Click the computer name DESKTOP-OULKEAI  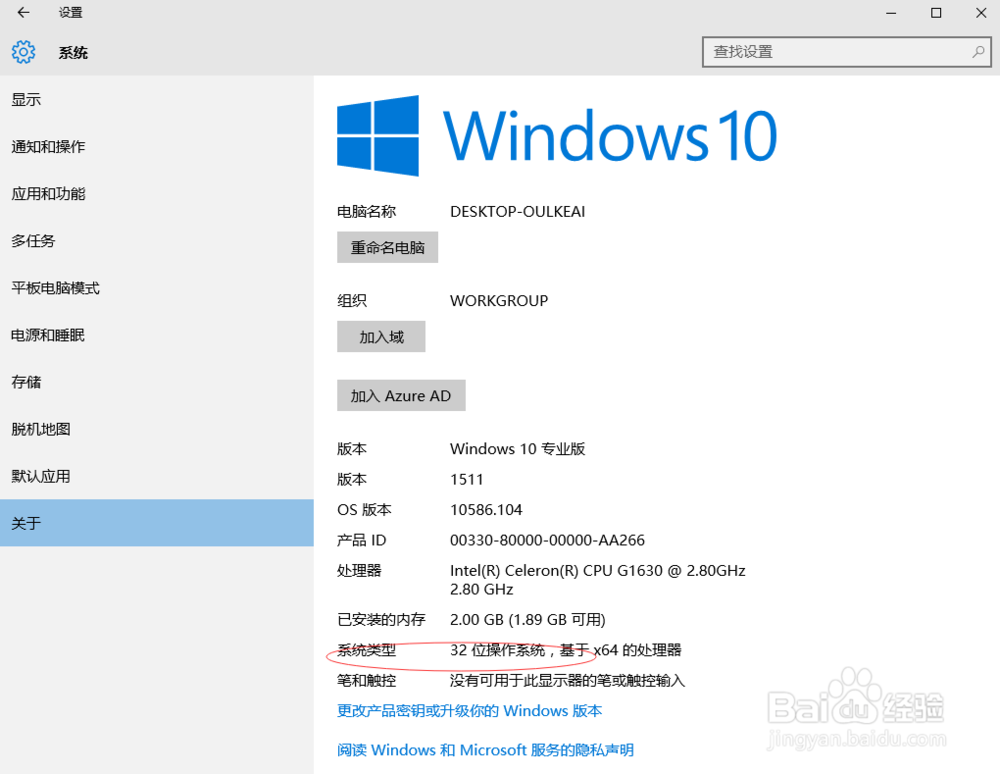(x=517, y=212)
